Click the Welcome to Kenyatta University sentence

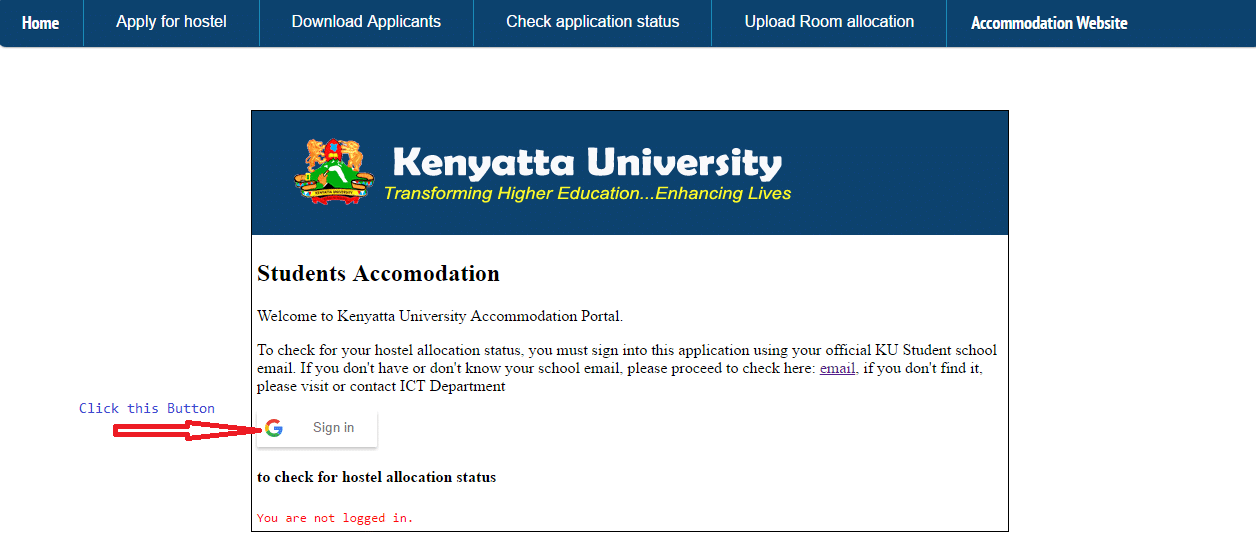coord(440,316)
